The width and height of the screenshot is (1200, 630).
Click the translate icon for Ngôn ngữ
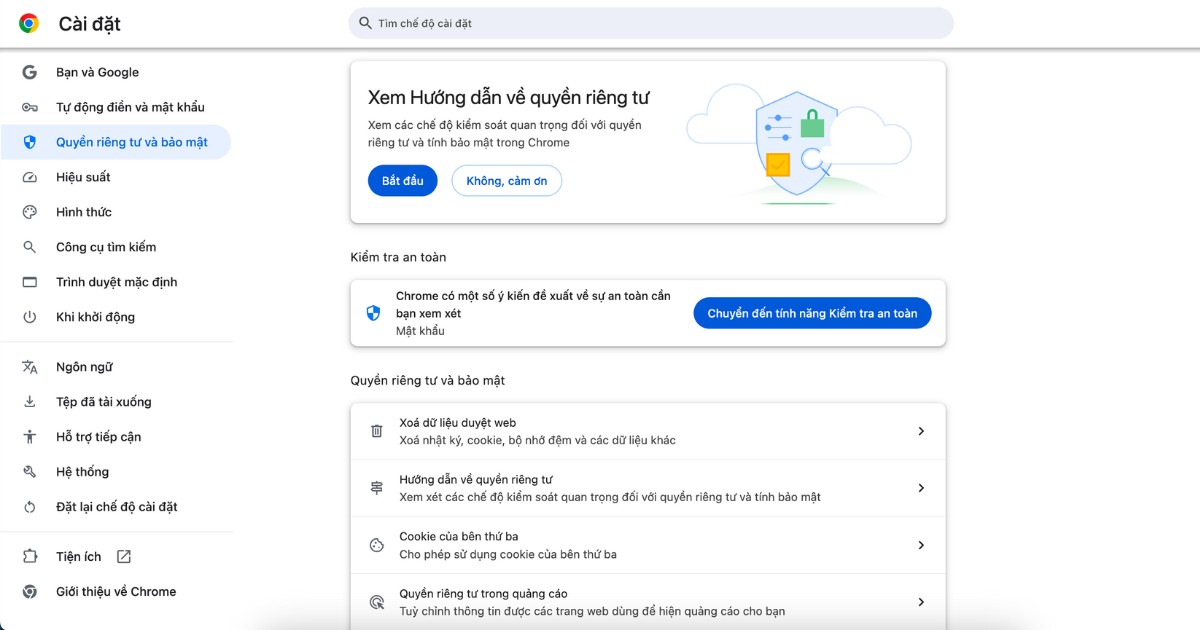click(x=30, y=367)
